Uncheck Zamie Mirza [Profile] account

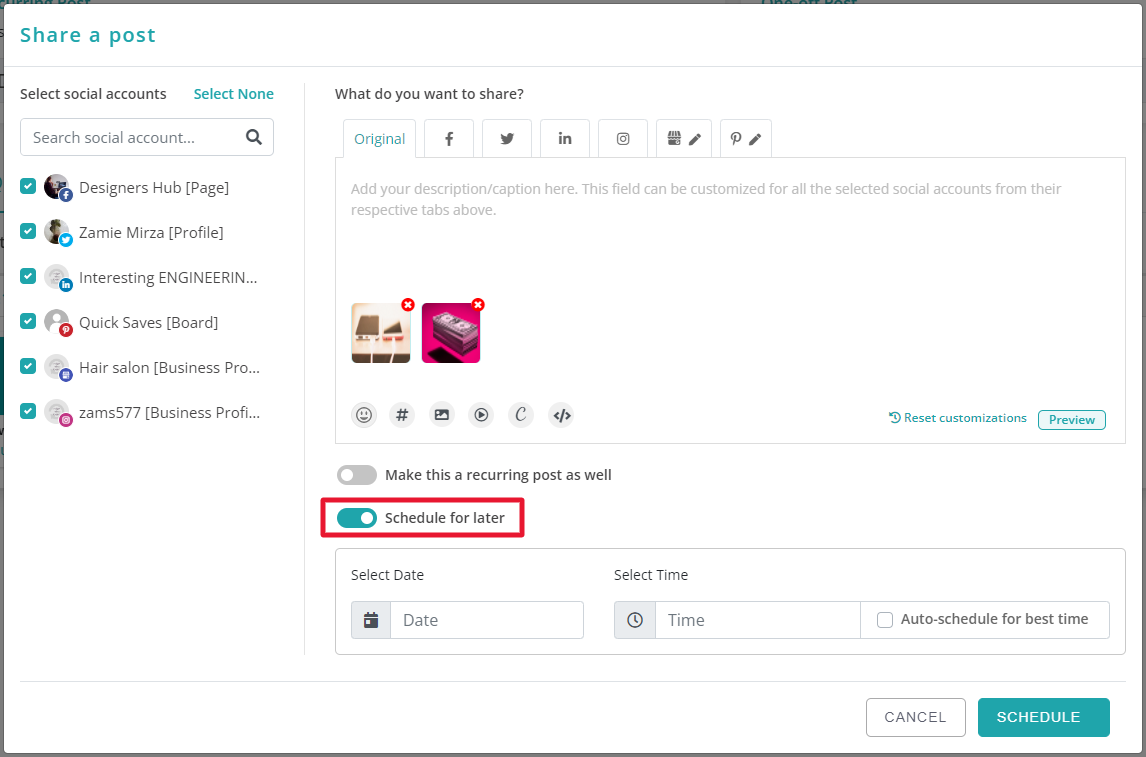(x=28, y=231)
